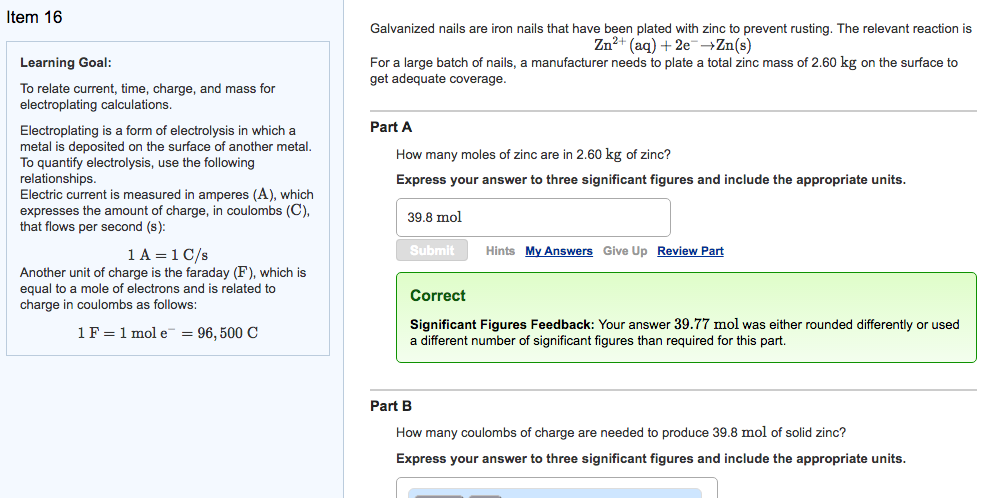Click the green Correct feedback heading

click(x=438, y=296)
